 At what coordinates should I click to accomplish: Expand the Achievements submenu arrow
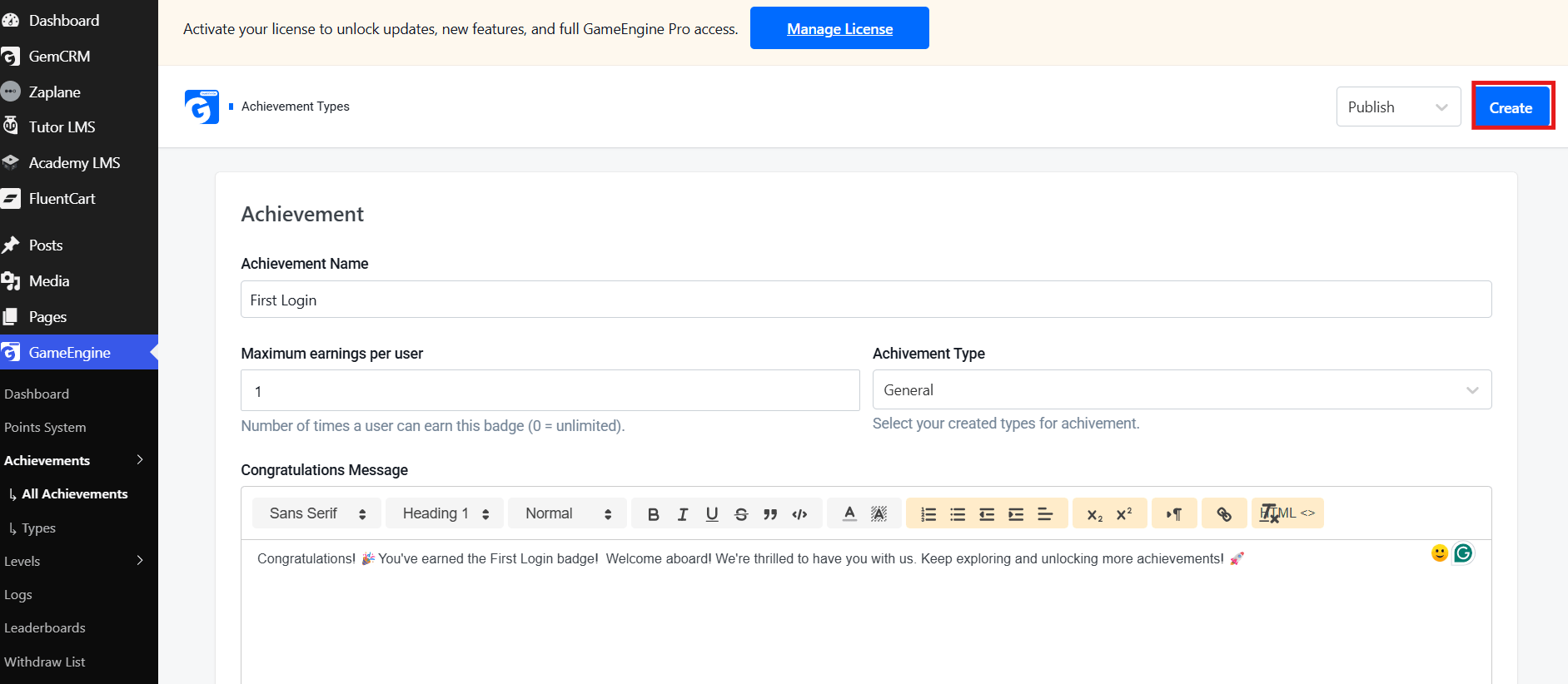140,460
